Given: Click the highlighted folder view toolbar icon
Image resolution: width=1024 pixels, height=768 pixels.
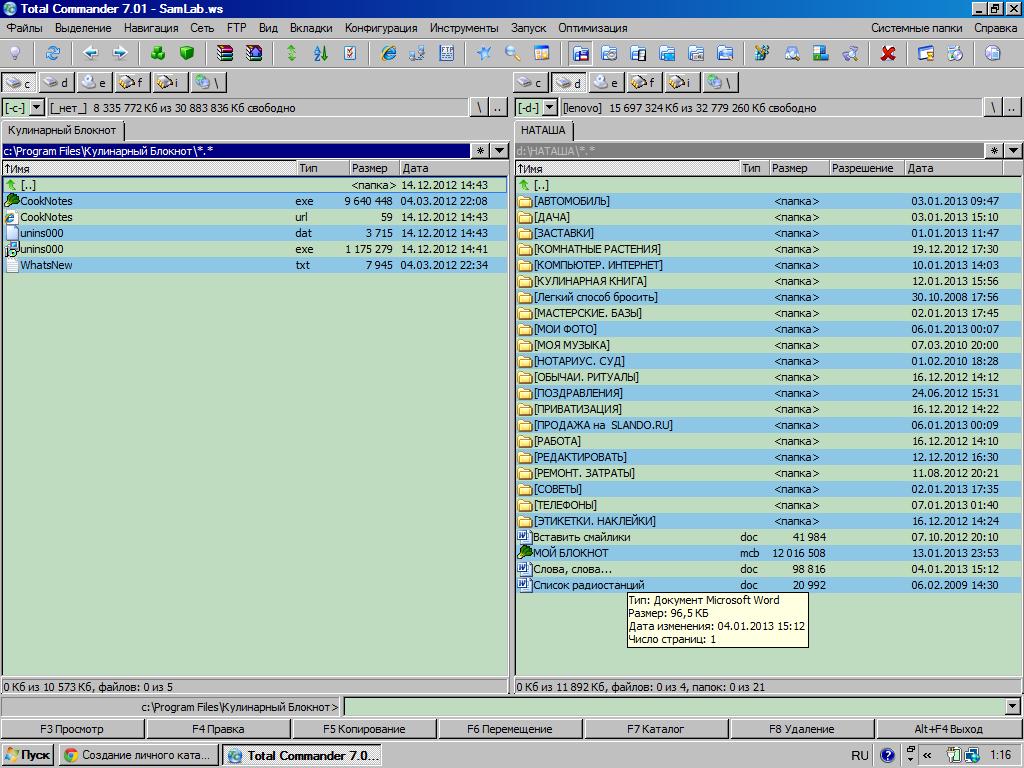Looking at the screenshot, I should pyautogui.click(x=581, y=54).
